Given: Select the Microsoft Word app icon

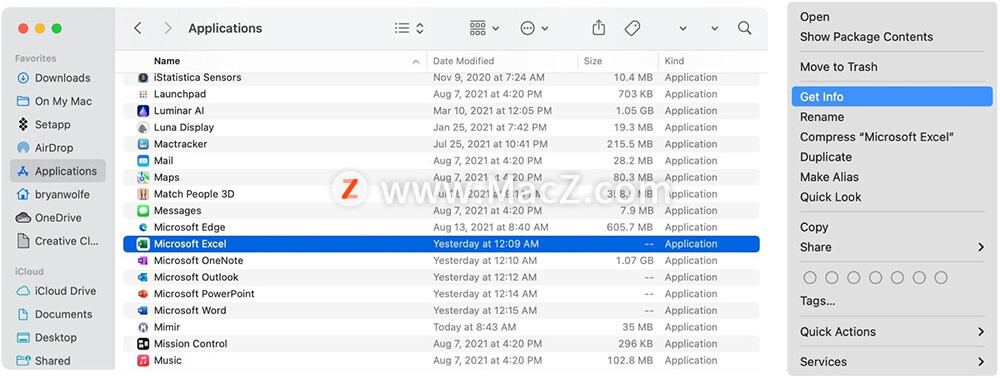Looking at the screenshot, I should 143,310.
